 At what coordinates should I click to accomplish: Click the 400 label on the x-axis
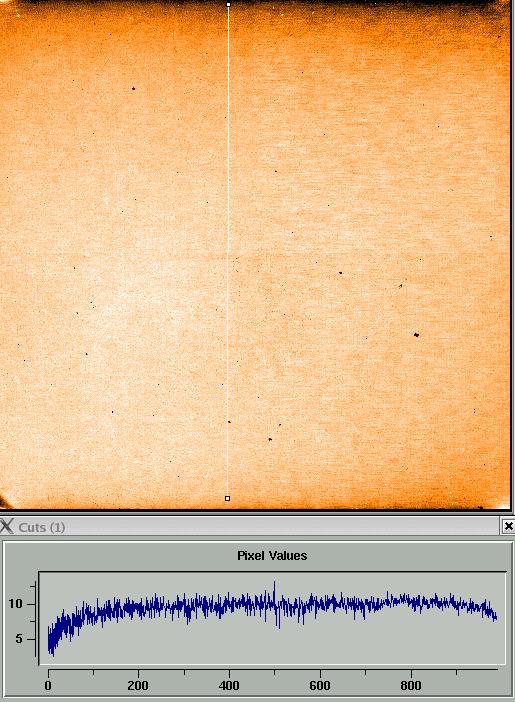point(229,685)
